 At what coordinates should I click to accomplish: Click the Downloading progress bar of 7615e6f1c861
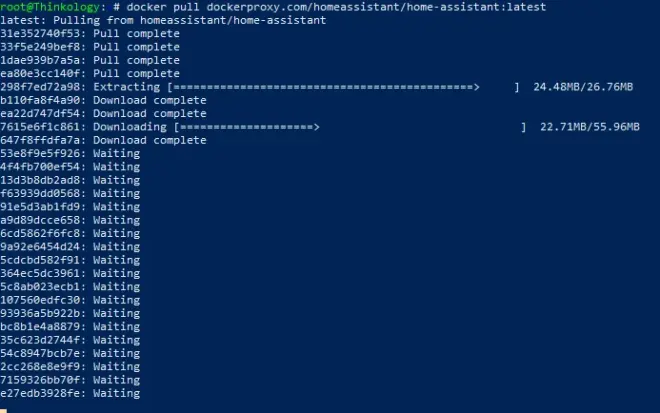coord(350,127)
